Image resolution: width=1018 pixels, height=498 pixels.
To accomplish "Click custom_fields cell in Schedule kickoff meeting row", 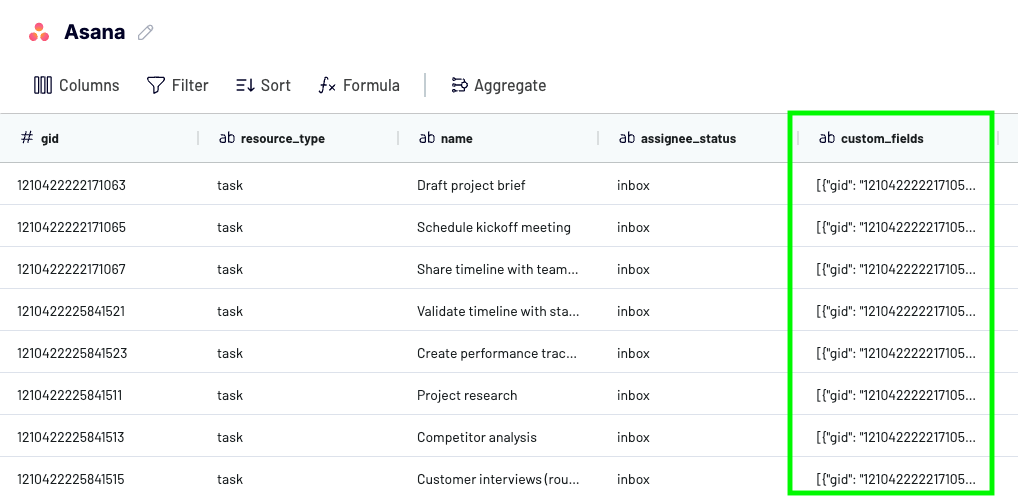I will 896,227.
